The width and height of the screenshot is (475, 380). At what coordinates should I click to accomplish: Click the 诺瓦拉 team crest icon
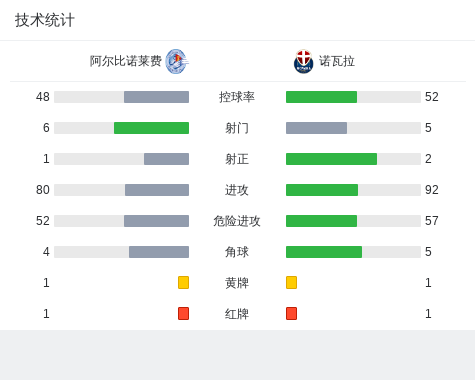[303, 61]
